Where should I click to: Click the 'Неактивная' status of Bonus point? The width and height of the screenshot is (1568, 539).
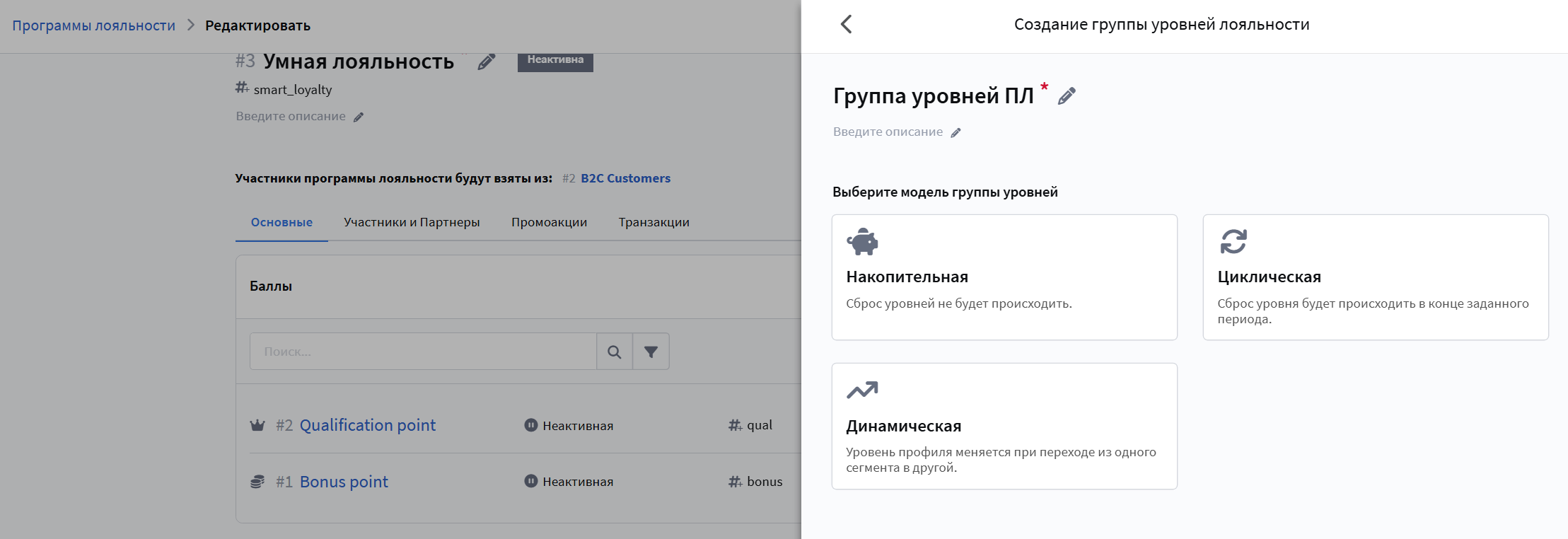coord(578,482)
